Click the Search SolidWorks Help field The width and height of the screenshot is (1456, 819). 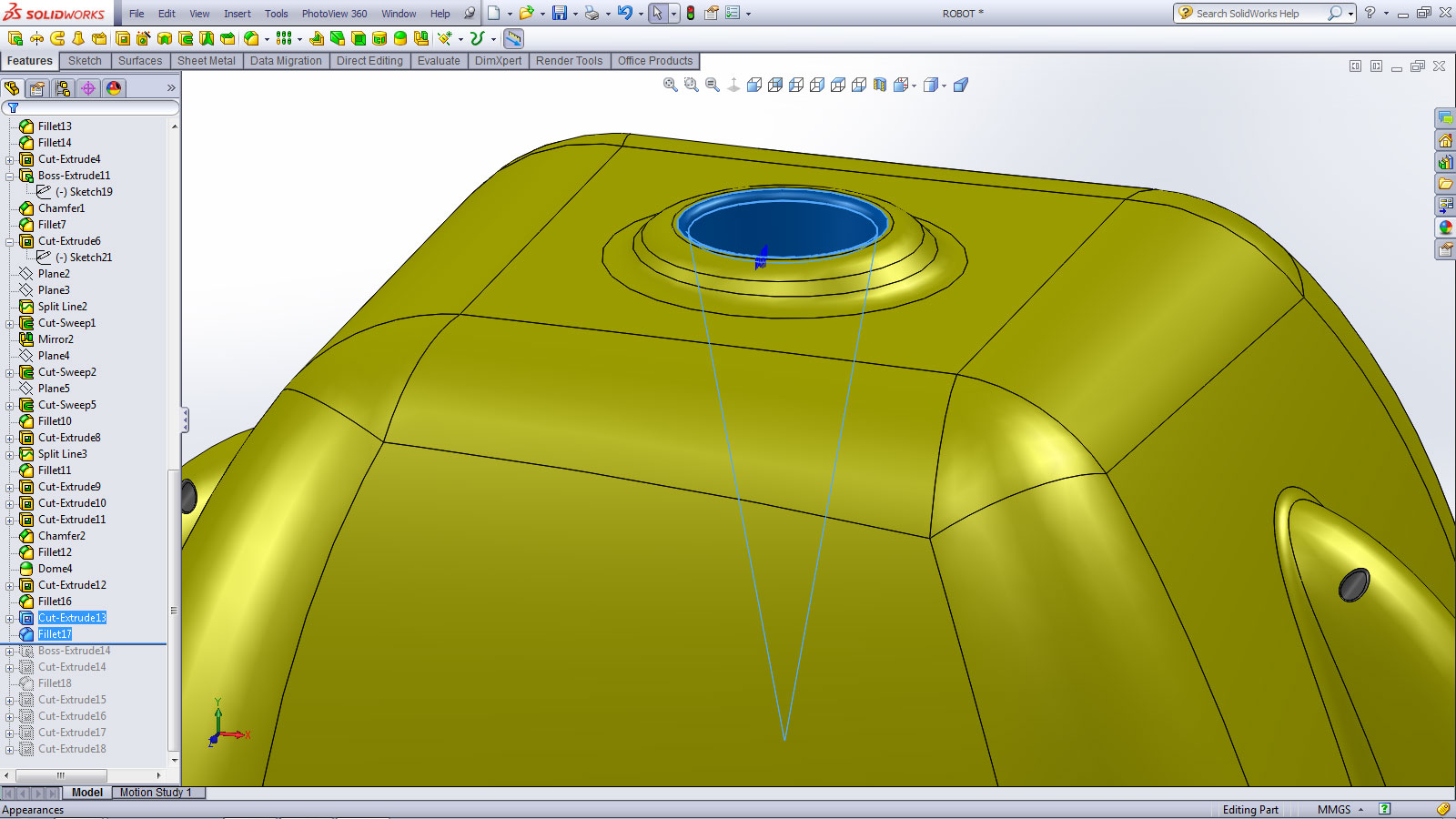(1258, 14)
